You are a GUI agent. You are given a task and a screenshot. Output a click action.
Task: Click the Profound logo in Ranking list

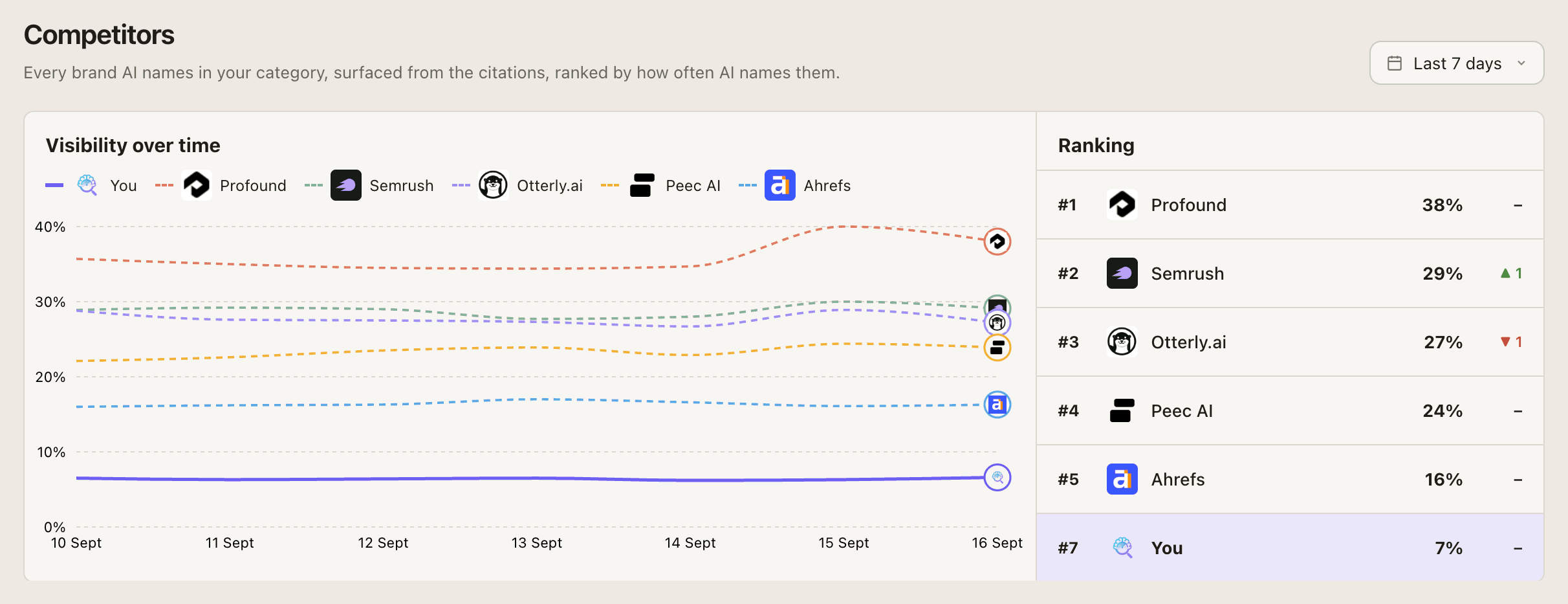tap(1122, 205)
